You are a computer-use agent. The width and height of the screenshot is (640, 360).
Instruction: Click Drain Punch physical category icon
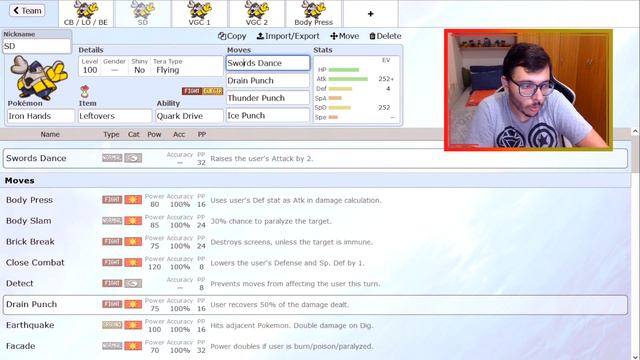[133, 304]
